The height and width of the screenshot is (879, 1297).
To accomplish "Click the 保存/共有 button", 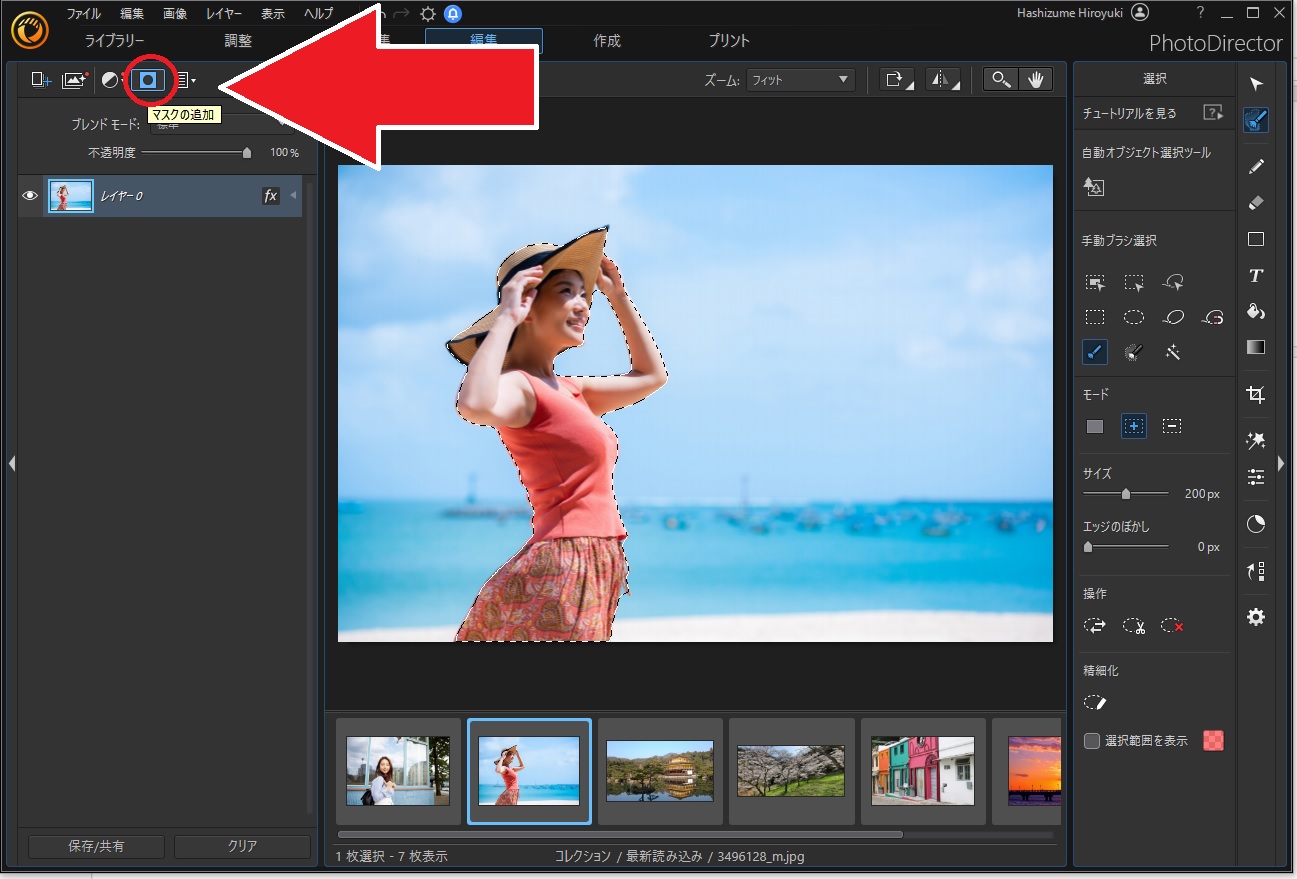I will [96, 846].
